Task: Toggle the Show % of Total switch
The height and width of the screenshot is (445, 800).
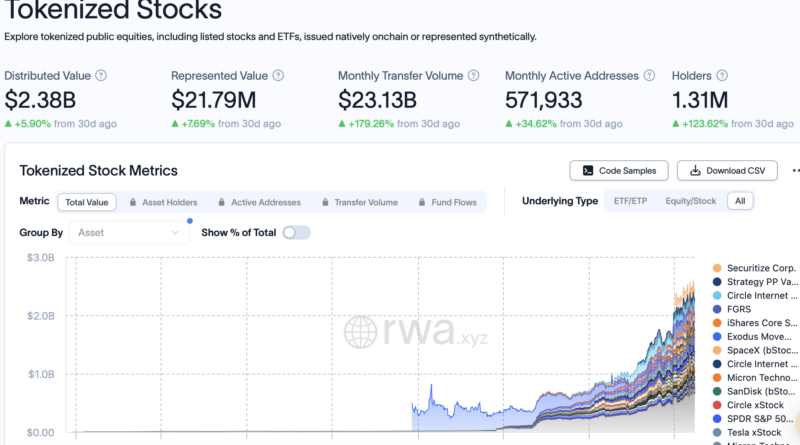Action: [x=297, y=233]
